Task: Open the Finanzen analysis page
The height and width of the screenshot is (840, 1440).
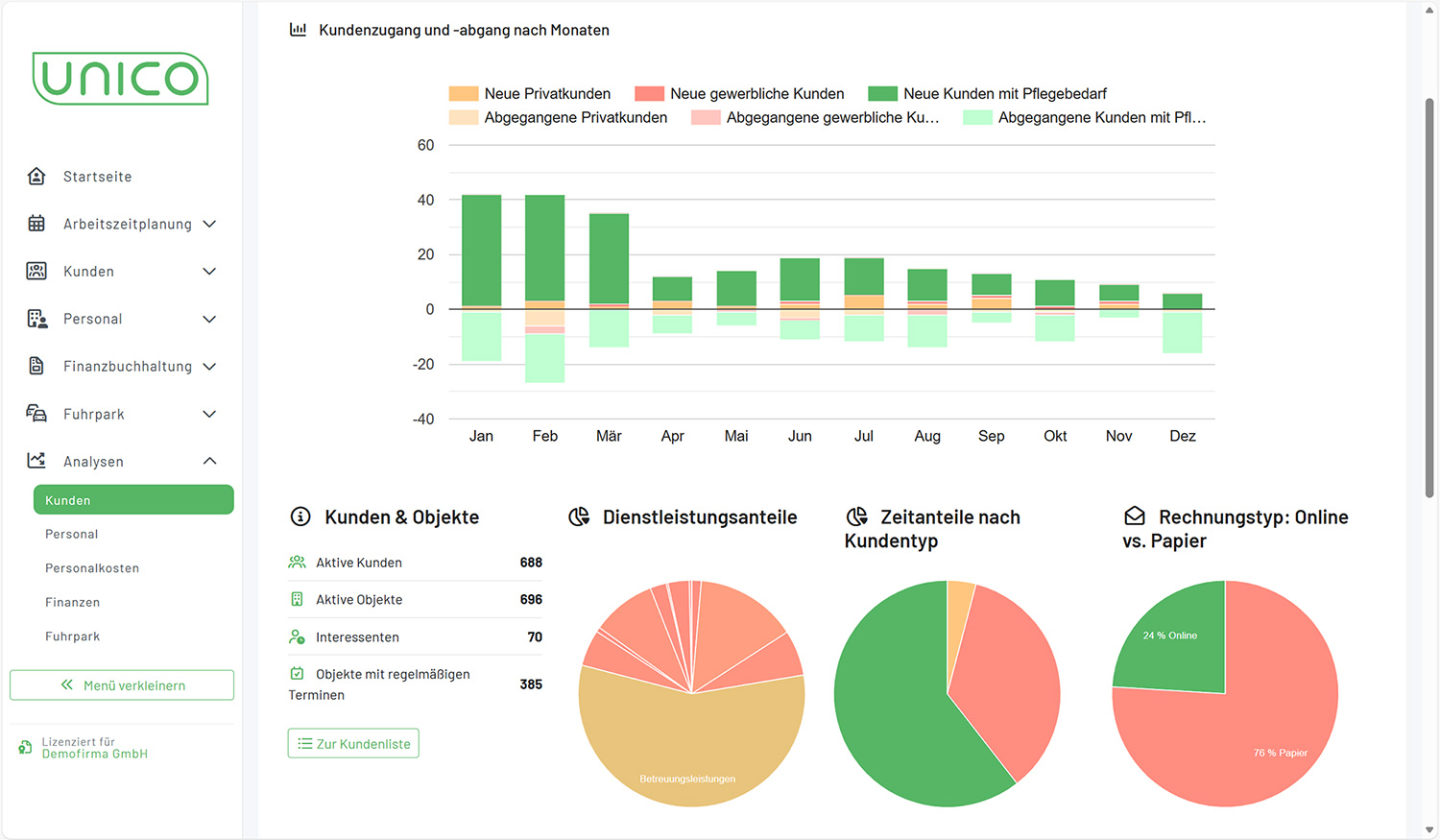Action: [72, 602]
